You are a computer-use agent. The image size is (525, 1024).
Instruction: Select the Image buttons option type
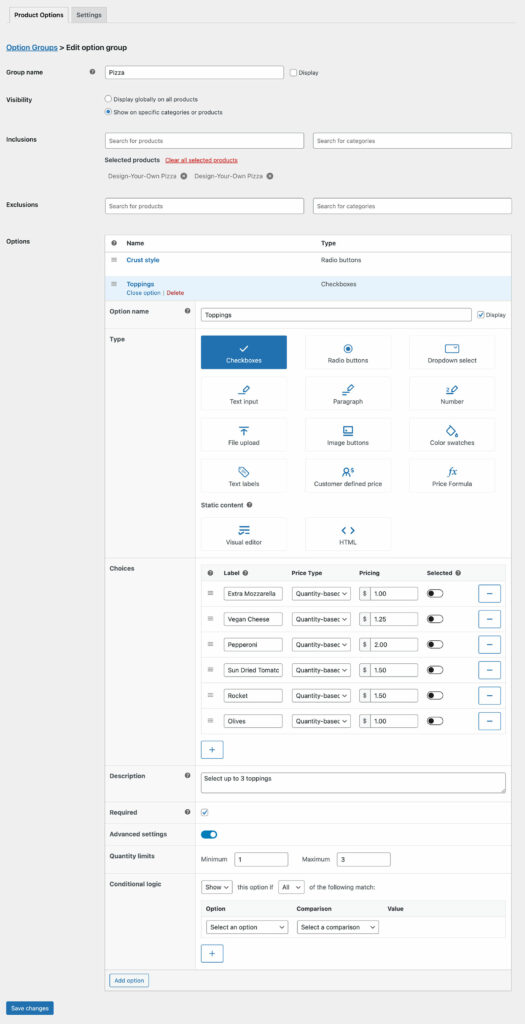[x=348, y=434]
